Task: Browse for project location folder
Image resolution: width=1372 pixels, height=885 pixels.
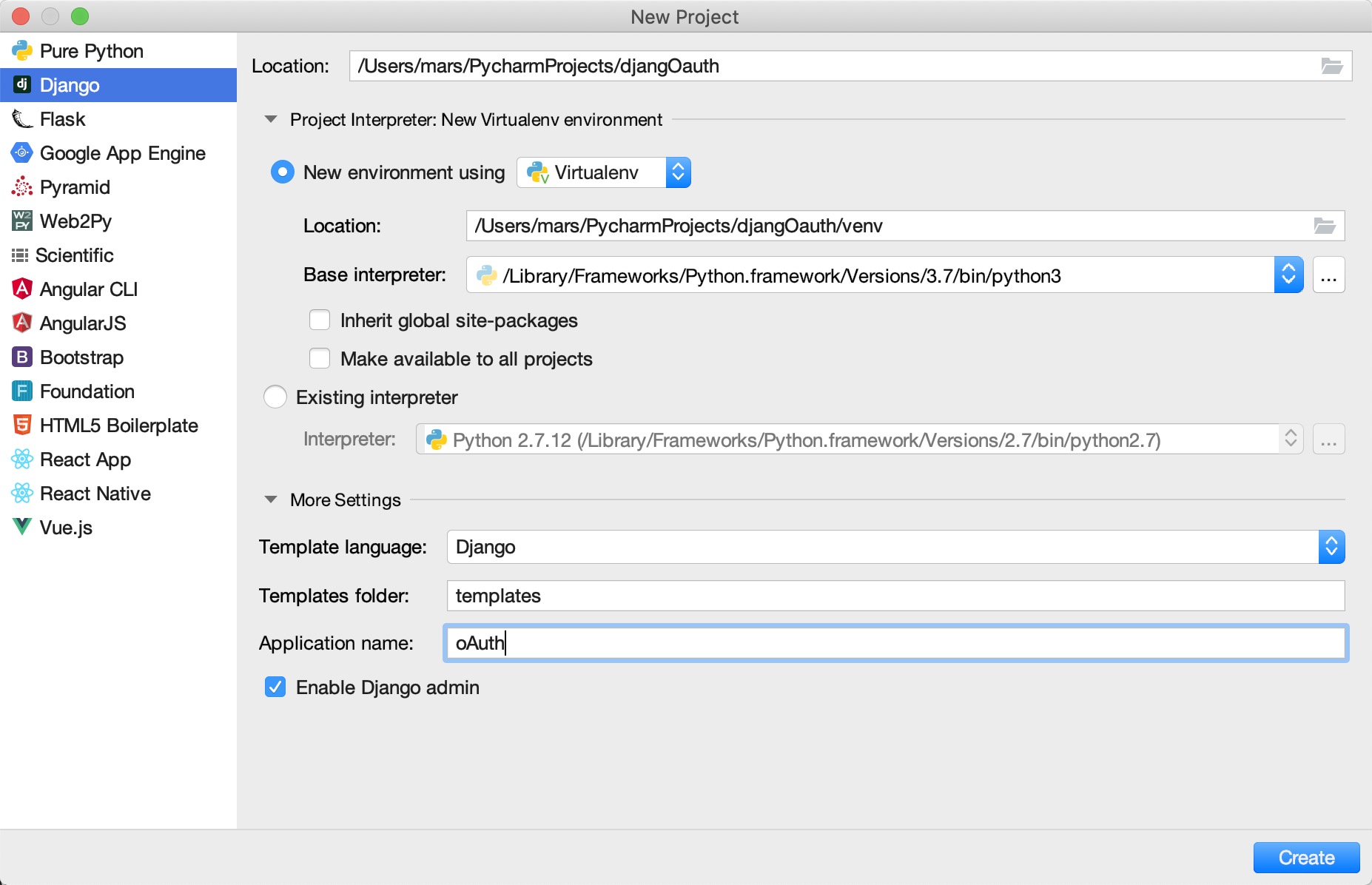Action: pyautogui.click(x=1332, y=66)
